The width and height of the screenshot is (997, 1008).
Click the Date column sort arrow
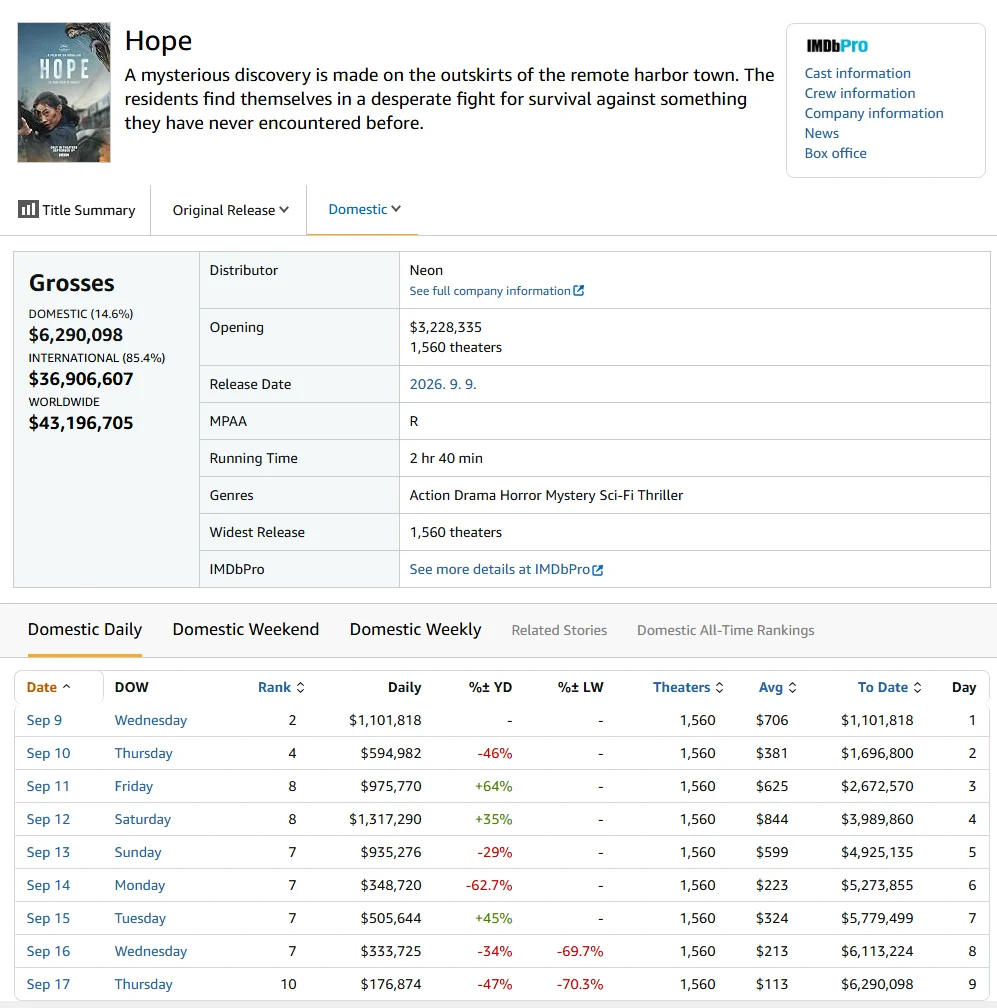[66, 687]
